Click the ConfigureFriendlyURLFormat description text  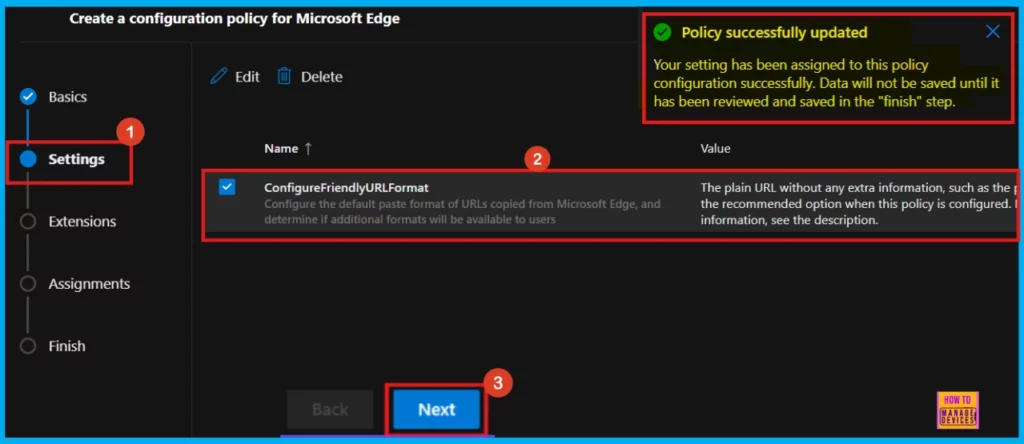pos(462,212)
